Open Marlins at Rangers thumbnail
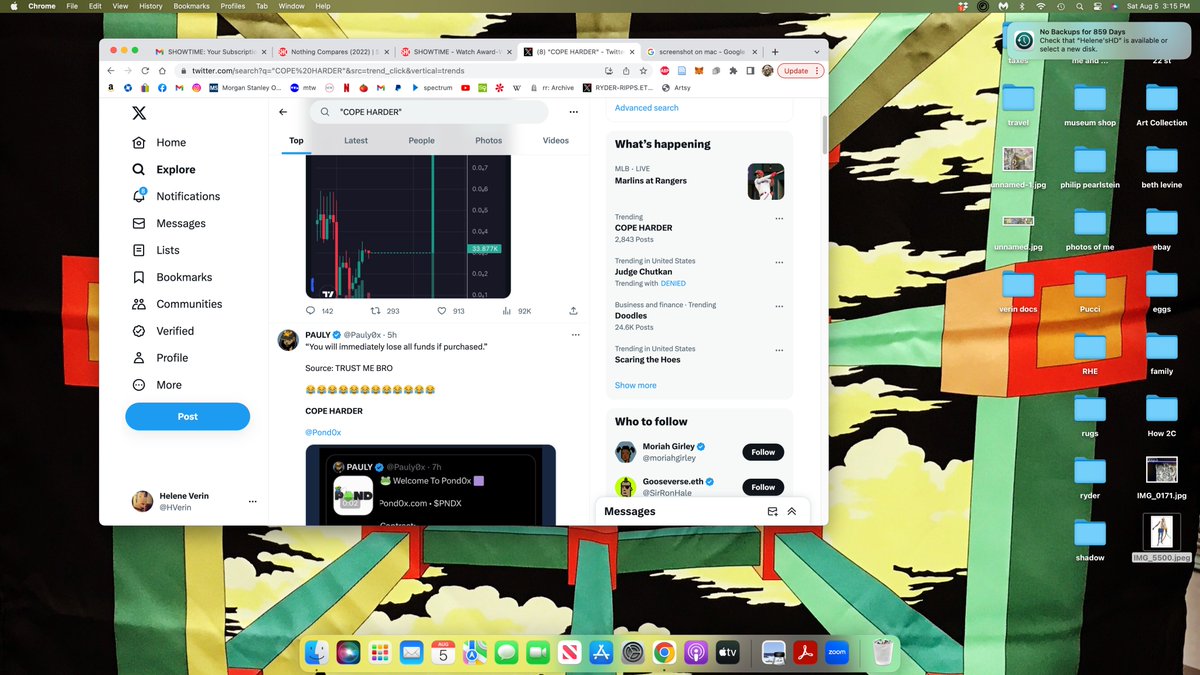Image resolution: width=1200 pixels, height=675 pixels. pyautogui.click(x=766, y=181)
